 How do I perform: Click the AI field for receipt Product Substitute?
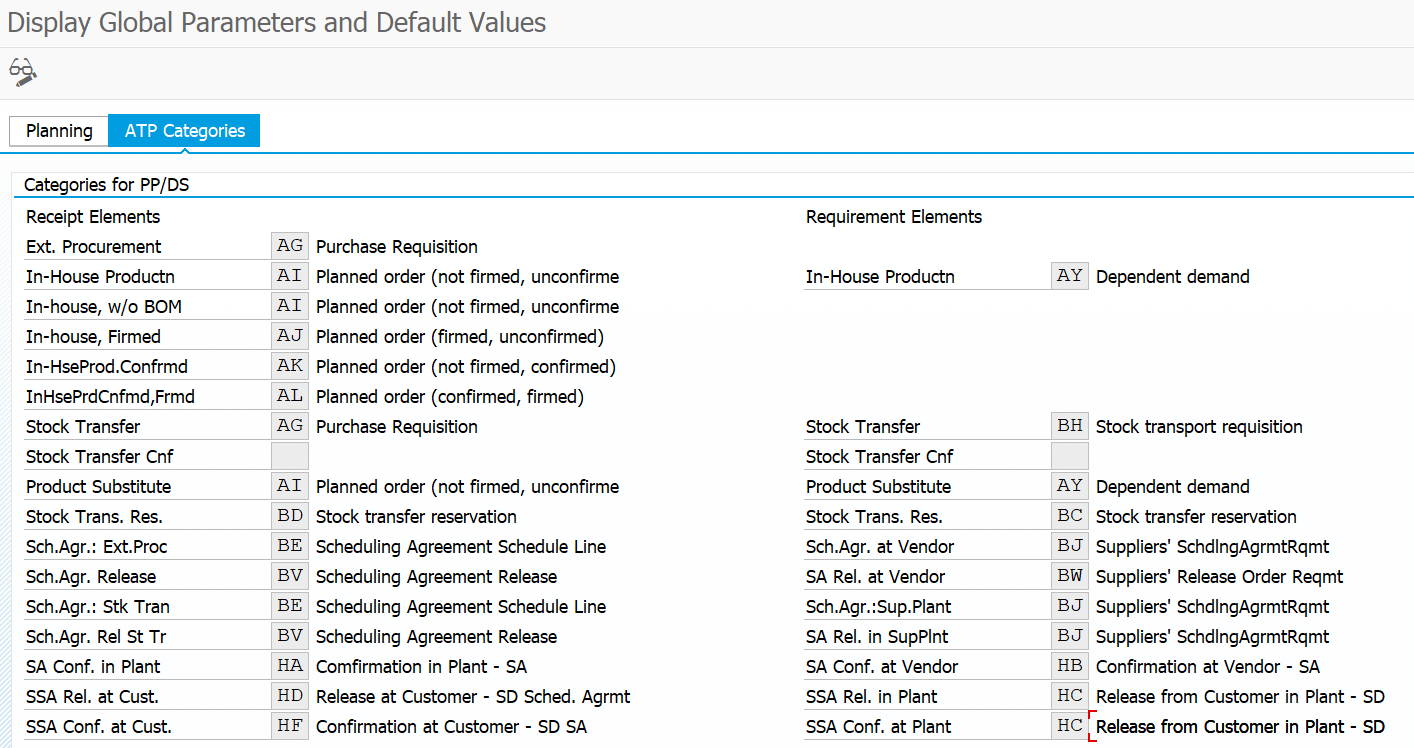pos(290,486)
